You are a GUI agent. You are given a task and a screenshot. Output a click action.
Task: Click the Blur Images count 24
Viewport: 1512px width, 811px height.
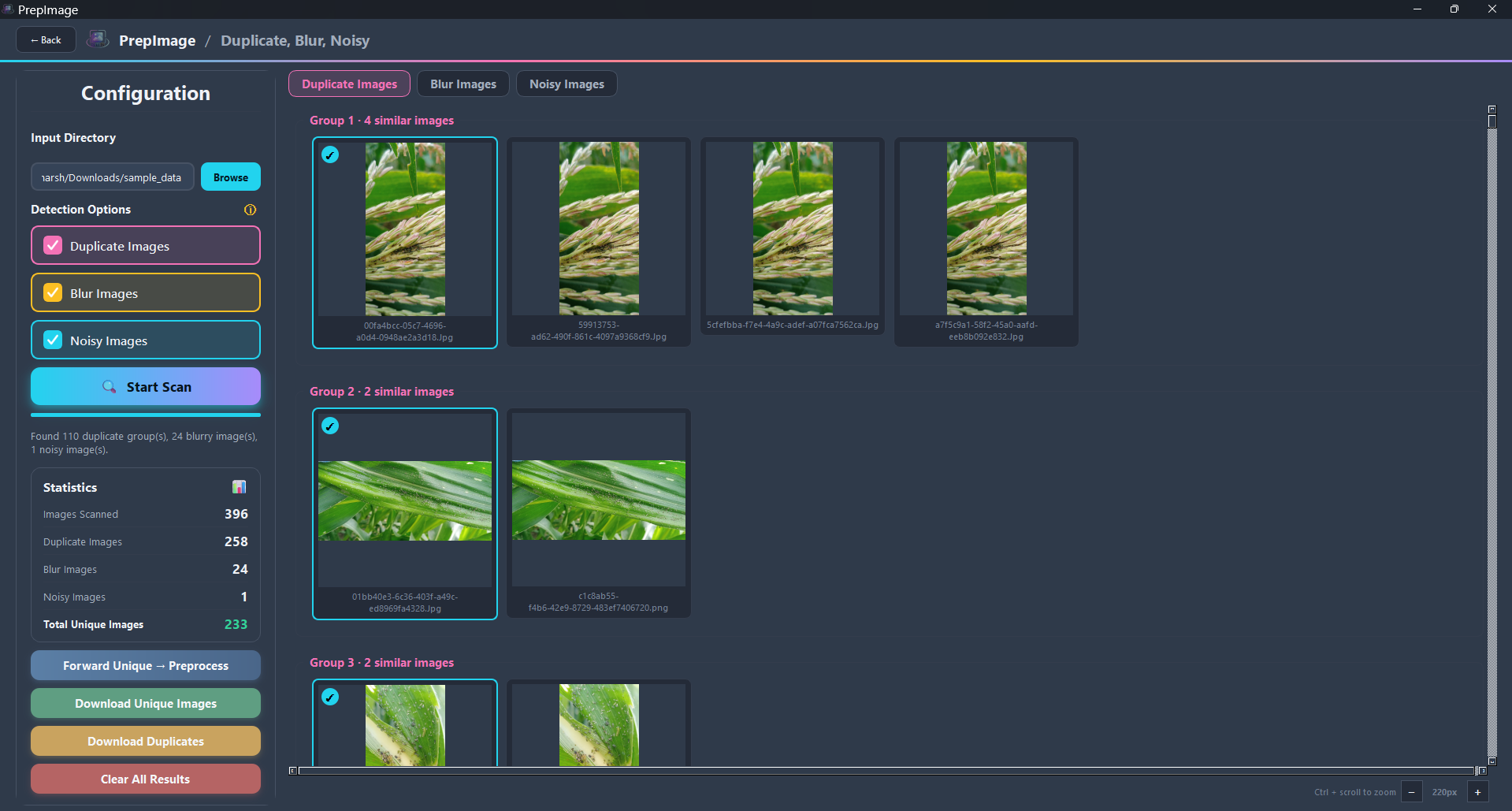click(240, 569)
